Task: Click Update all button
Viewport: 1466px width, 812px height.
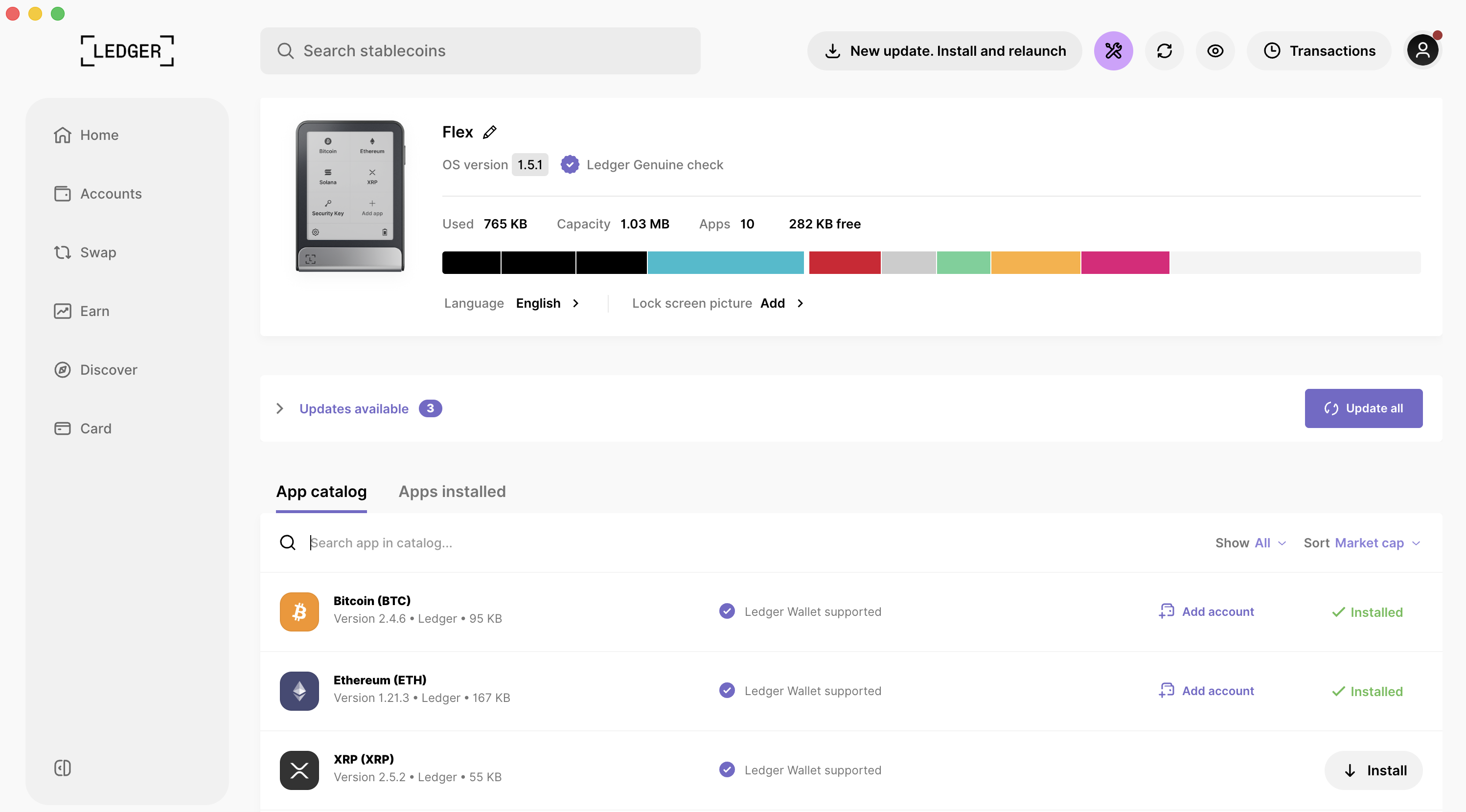Action: [1364, 408]
